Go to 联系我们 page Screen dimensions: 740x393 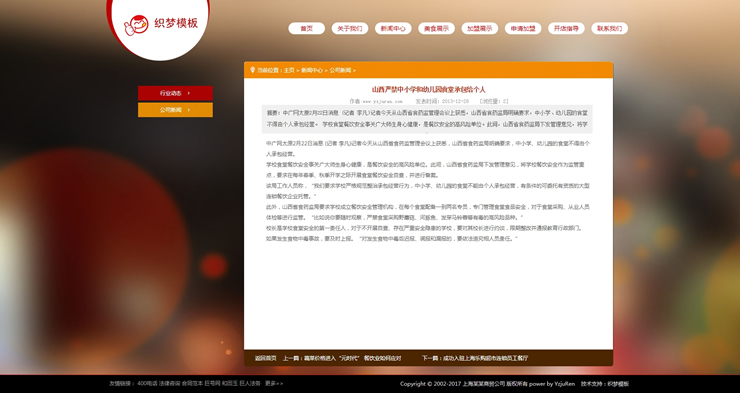click(609, 28)
